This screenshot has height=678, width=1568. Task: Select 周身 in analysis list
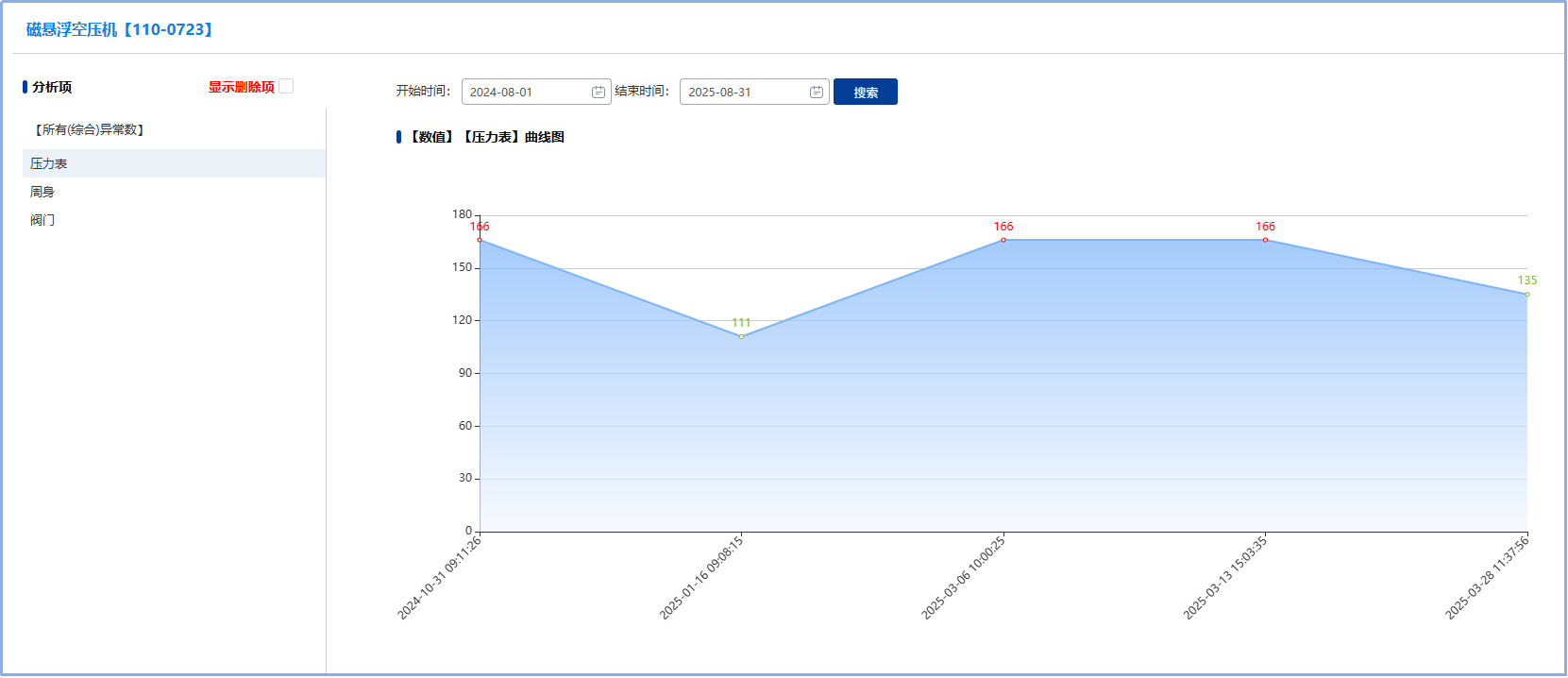42,192
